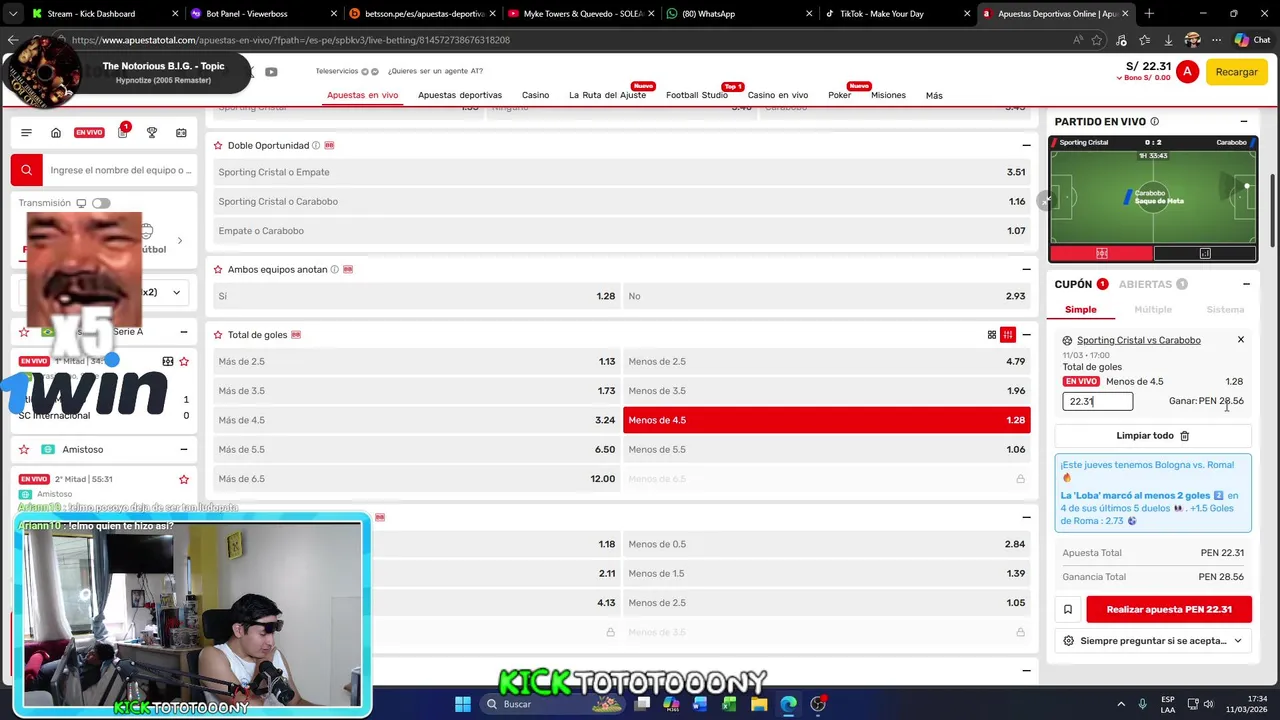
Task: Favorite the Amistoso league star
Action: (x=24, y=450)
